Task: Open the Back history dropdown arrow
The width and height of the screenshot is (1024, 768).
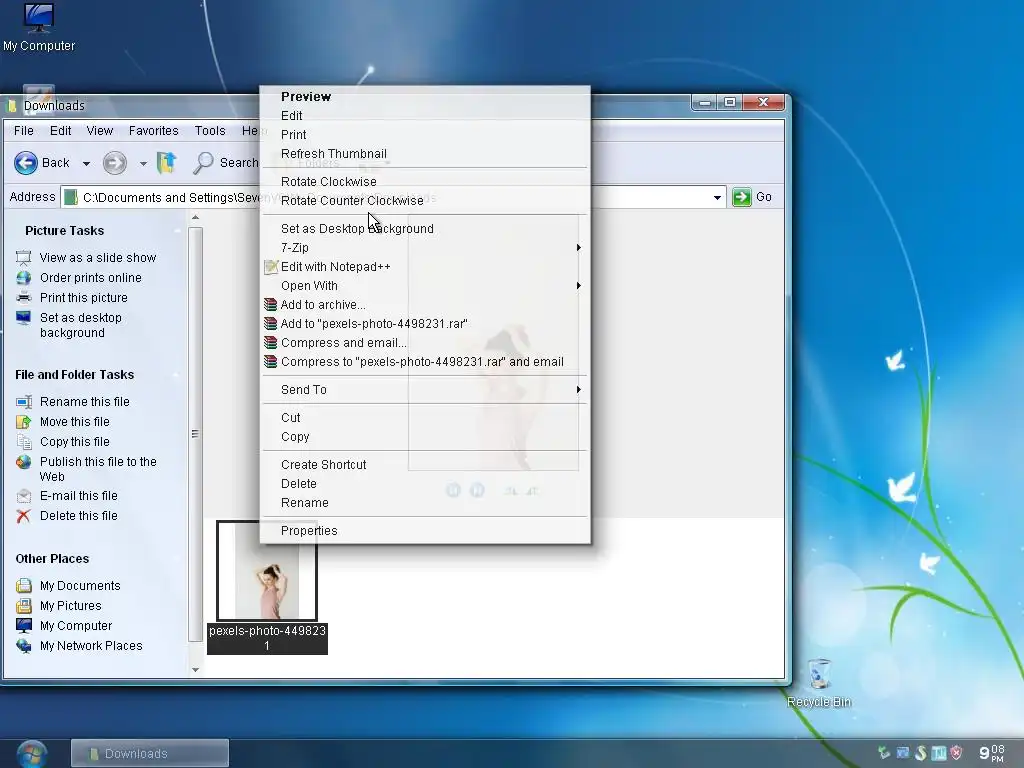Action: click(86, 163)
